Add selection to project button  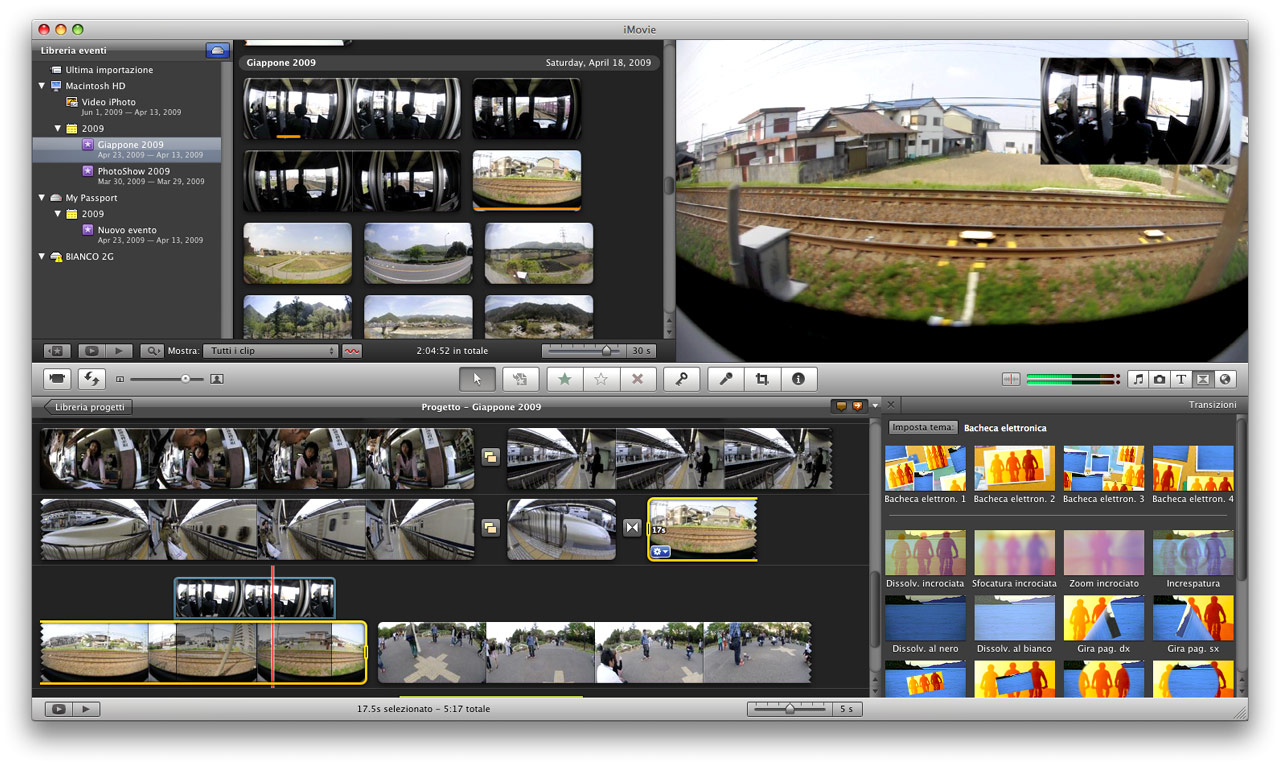pos(520,379)
